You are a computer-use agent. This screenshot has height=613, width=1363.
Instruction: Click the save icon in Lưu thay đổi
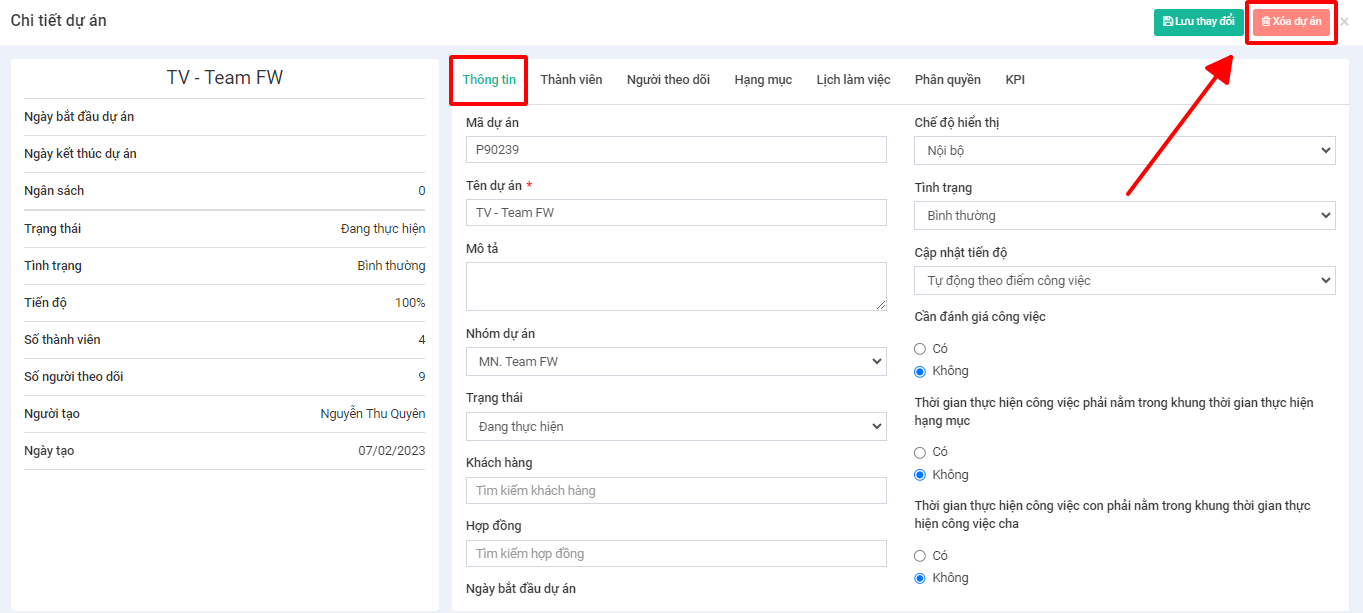[1168, 22]
